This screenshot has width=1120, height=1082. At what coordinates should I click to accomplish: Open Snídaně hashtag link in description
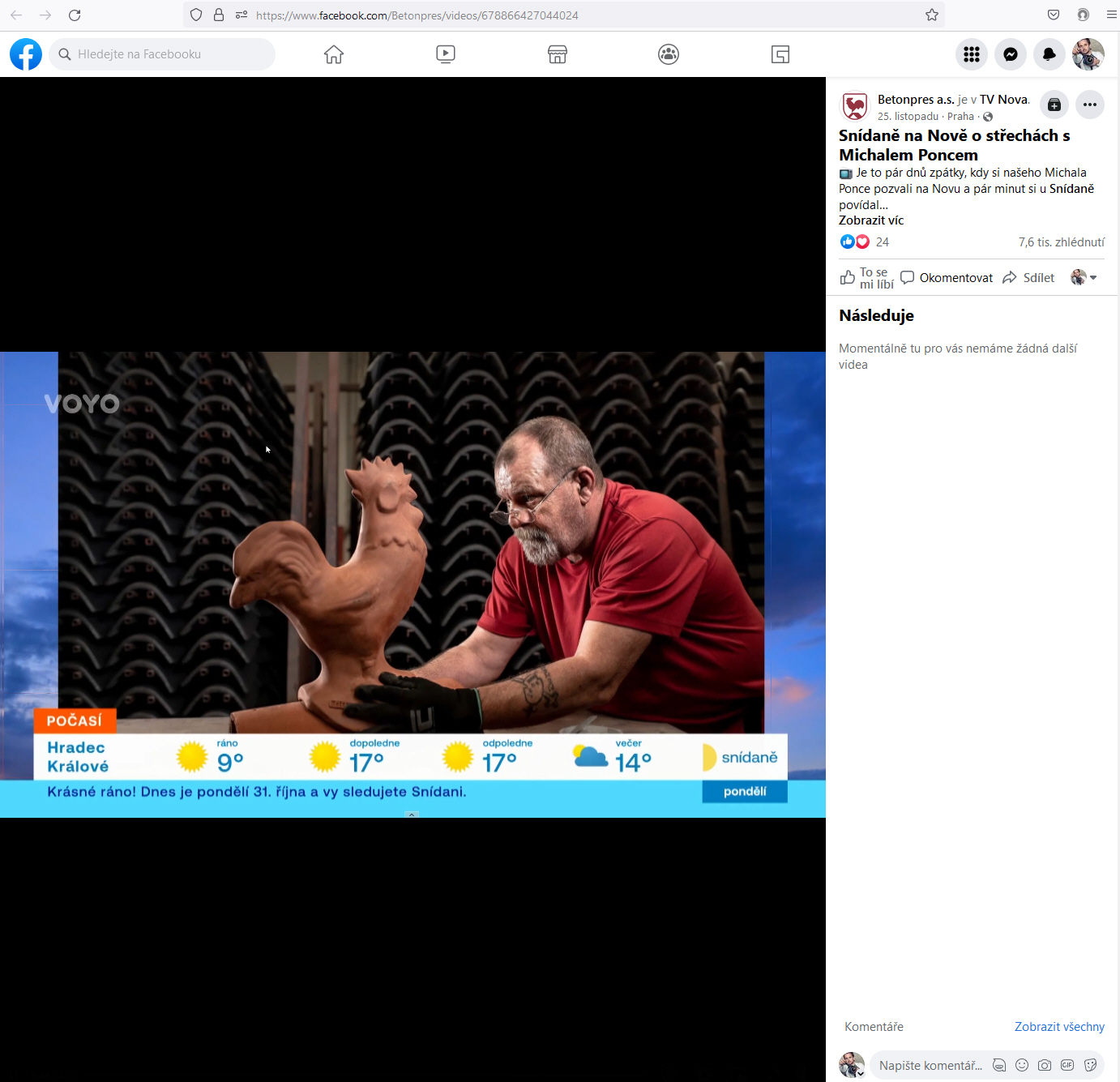(x=1071, y=189)
